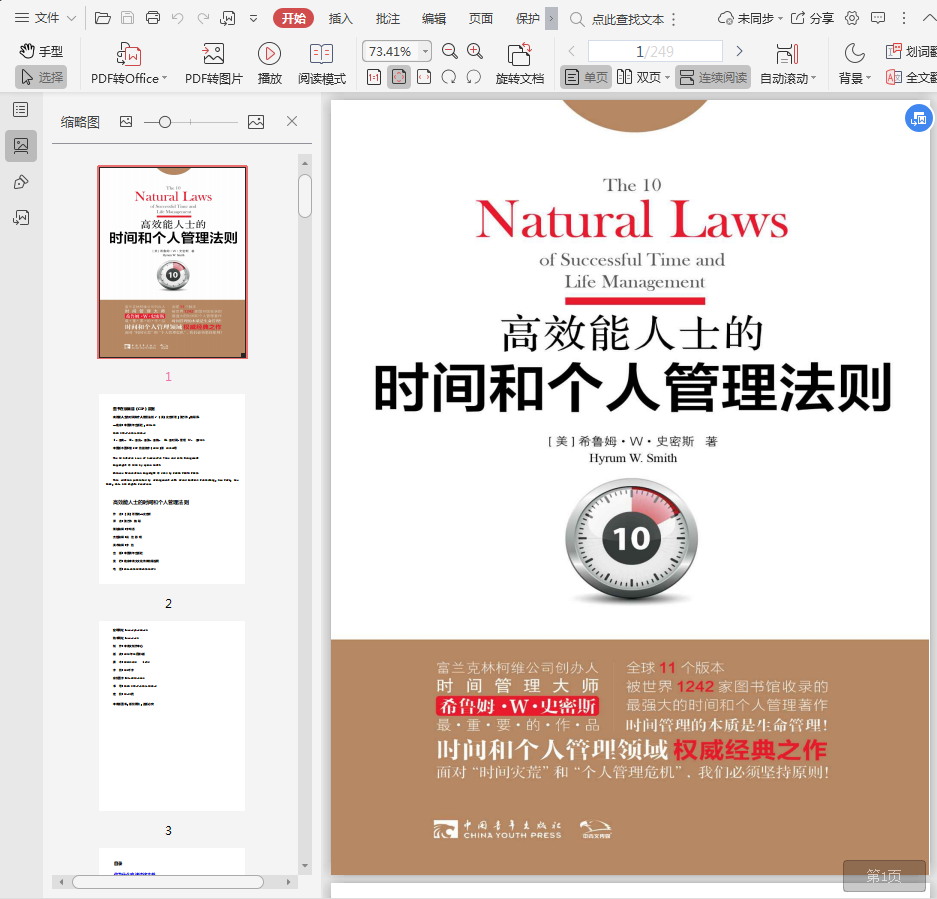Click the PDF转图片 button

(x=213, y=64)
